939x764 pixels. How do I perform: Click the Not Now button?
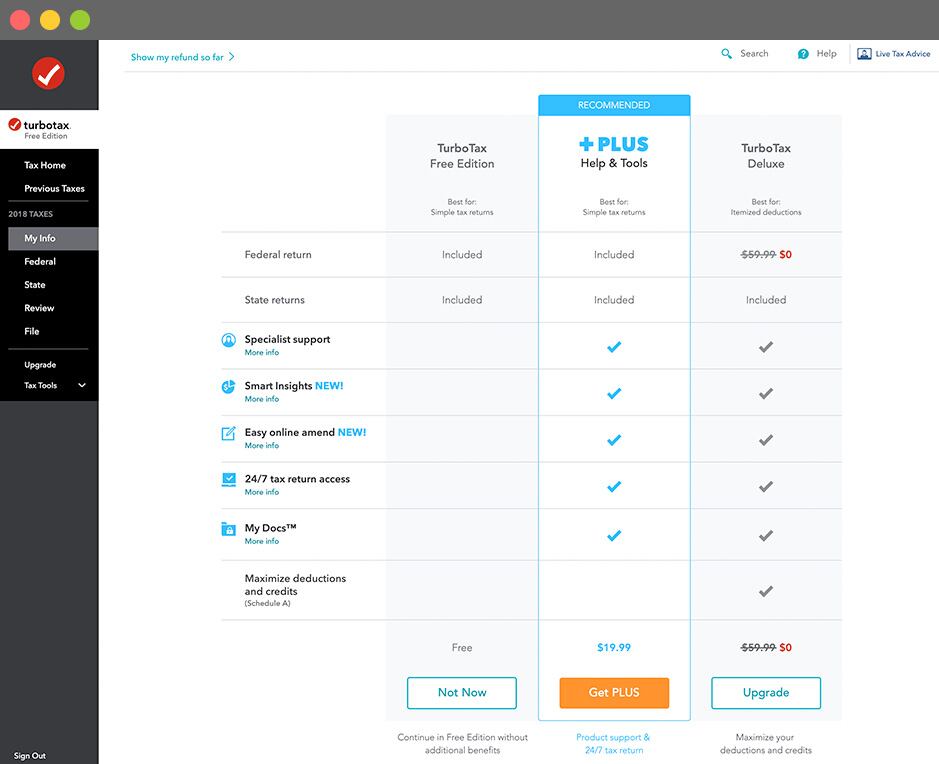(462, 693)
